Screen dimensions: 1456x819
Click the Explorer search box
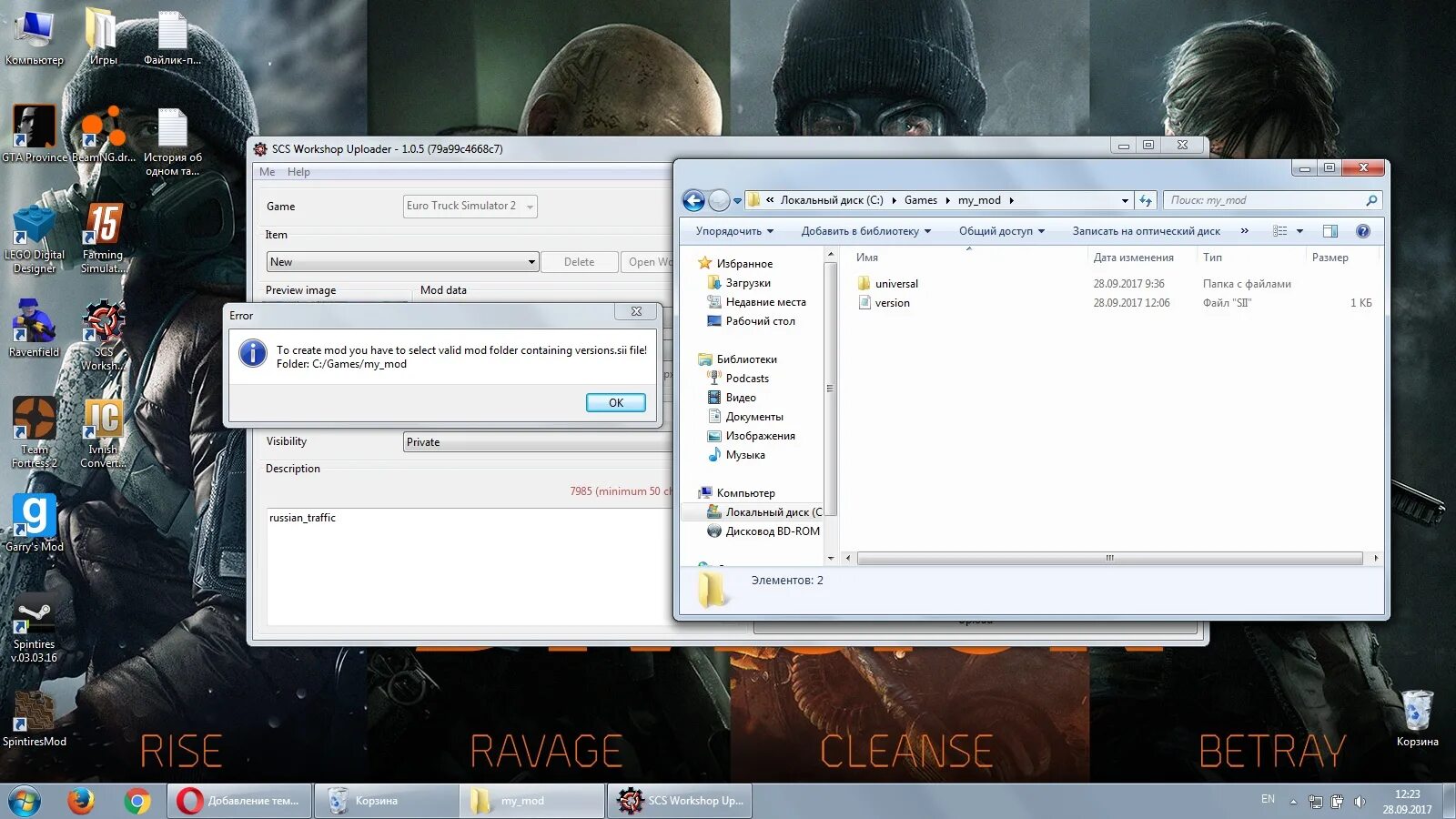point(1271,200)
